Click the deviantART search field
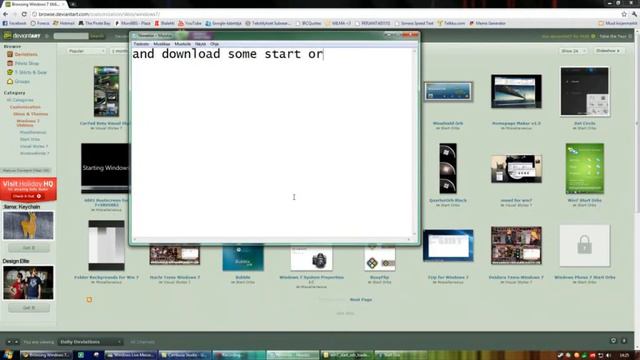This screenshot has width=640, height=360. [x=71, y=36]
